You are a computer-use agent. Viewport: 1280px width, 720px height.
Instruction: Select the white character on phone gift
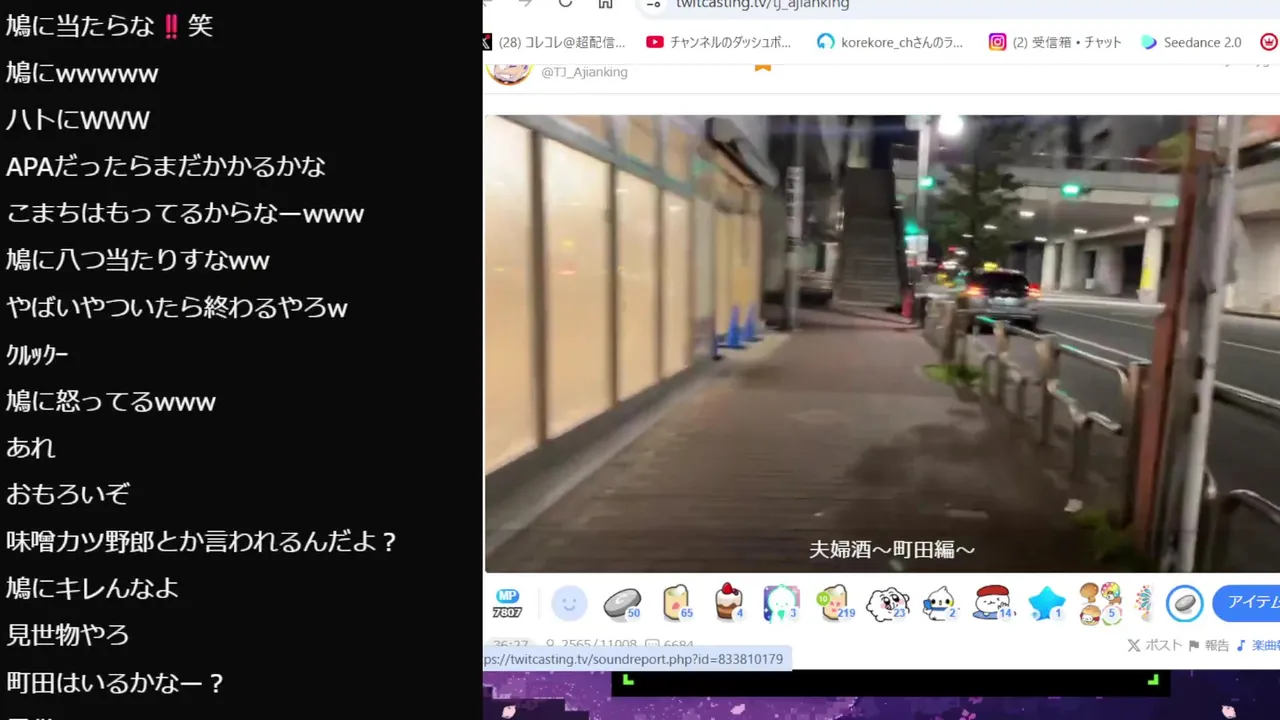[x=940, y=603]
